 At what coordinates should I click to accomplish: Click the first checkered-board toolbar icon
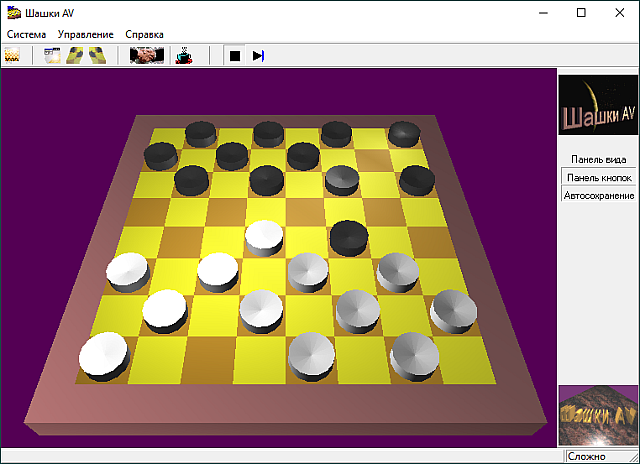pyautogui.click(x=13, y=56)
